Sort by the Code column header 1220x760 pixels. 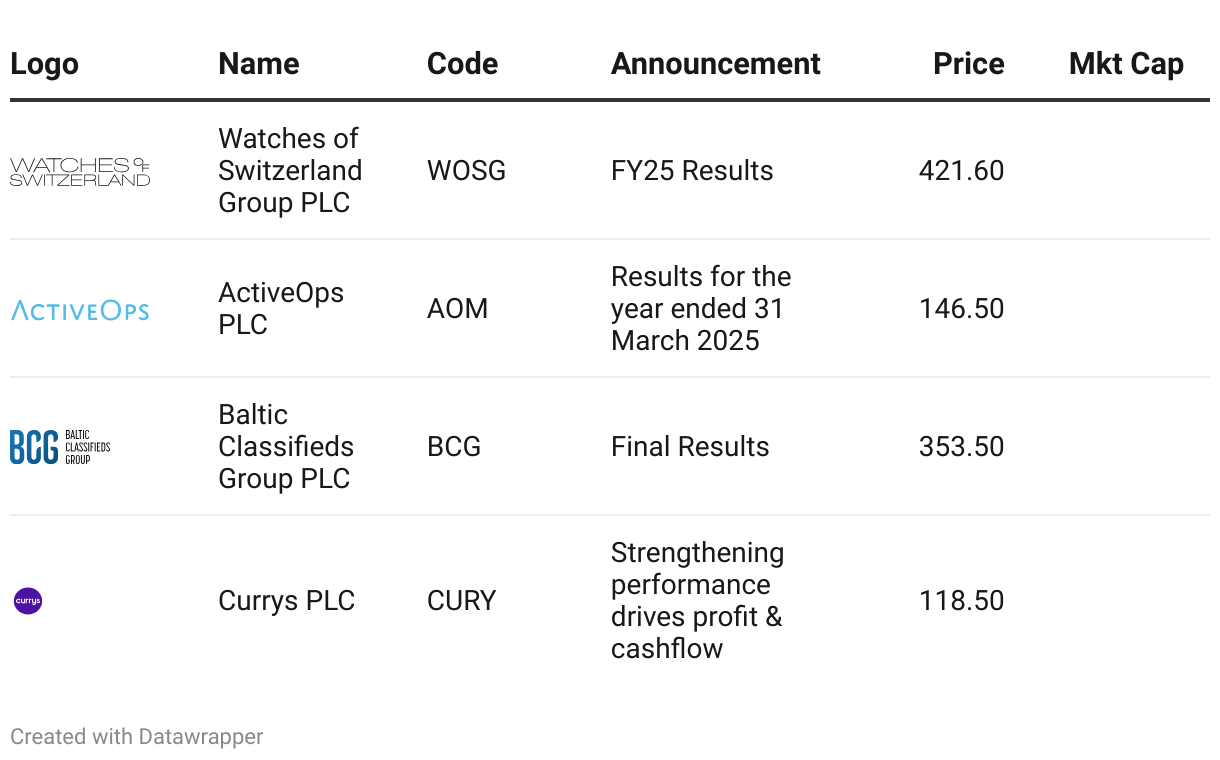pos(462,64)
